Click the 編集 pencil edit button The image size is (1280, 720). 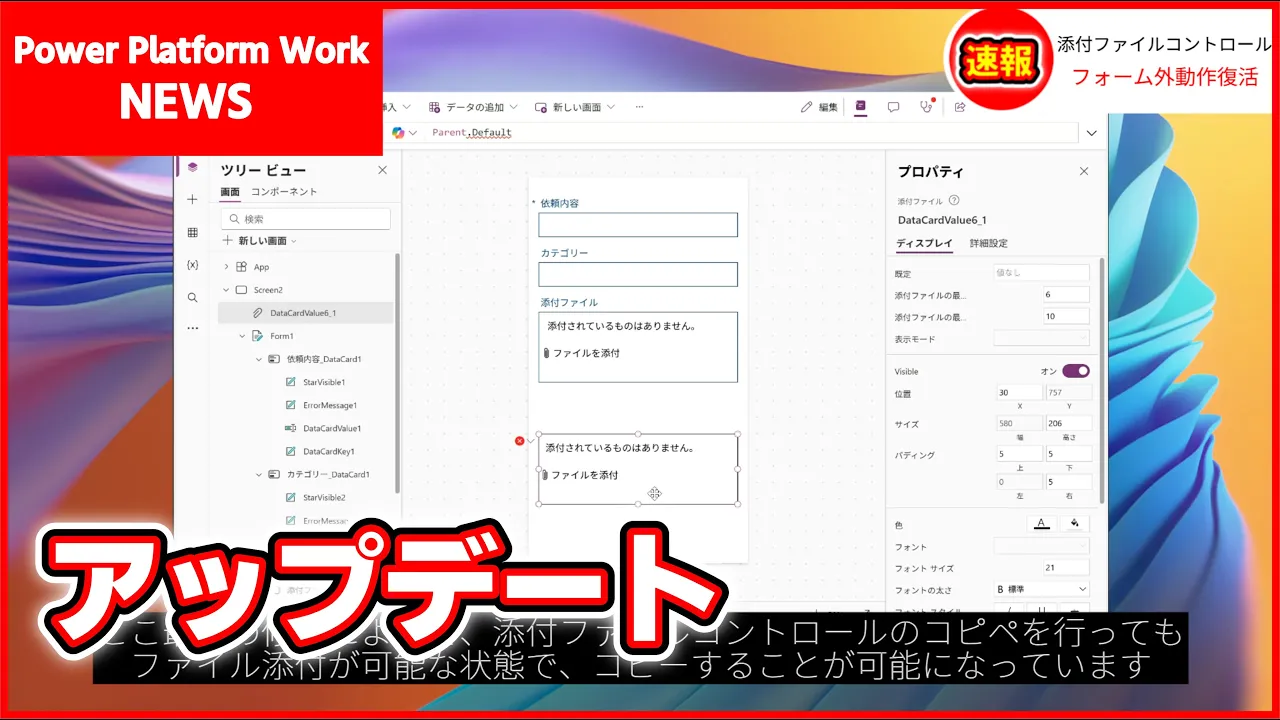point(820,107)
